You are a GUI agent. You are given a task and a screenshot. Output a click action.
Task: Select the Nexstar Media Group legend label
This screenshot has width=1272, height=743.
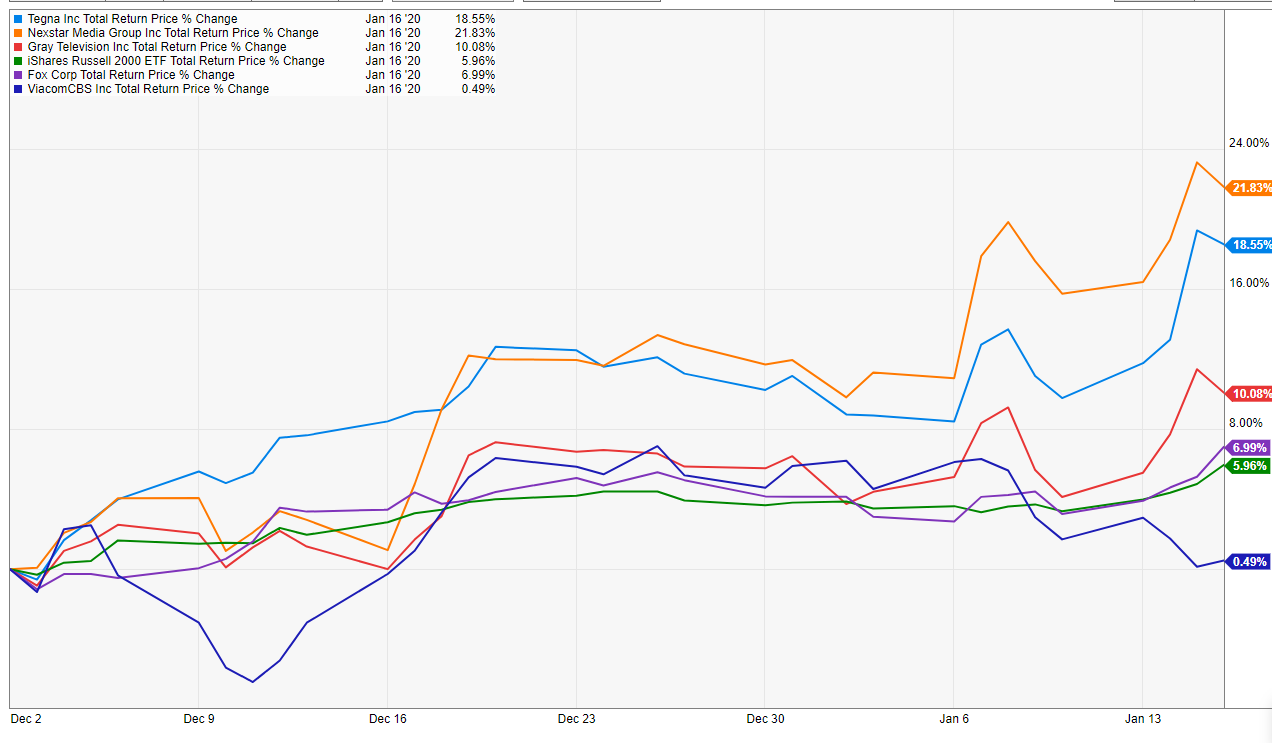(x=173, y=33)
